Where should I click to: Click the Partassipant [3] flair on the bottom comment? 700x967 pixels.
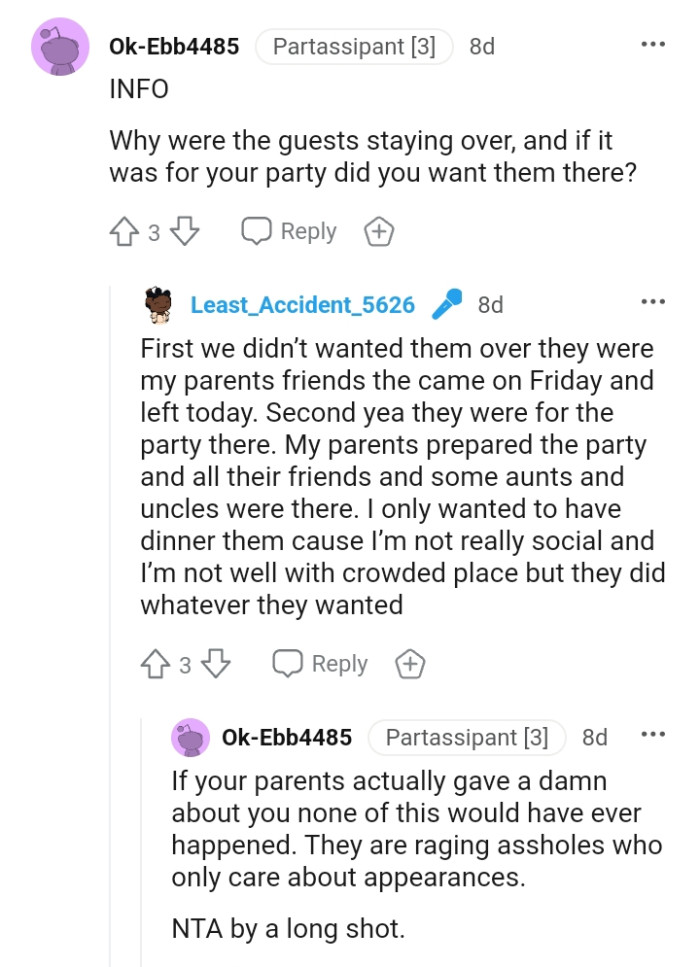(467, 737)
